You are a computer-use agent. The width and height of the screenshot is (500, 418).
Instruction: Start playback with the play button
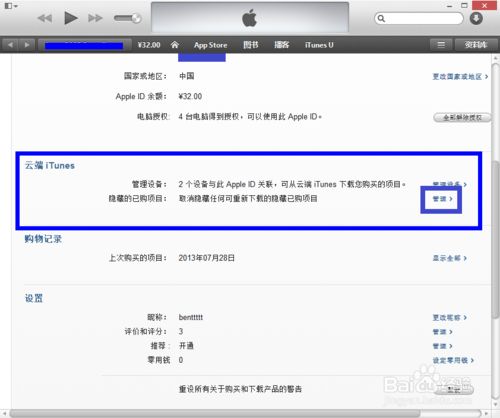tap(71, 18)
